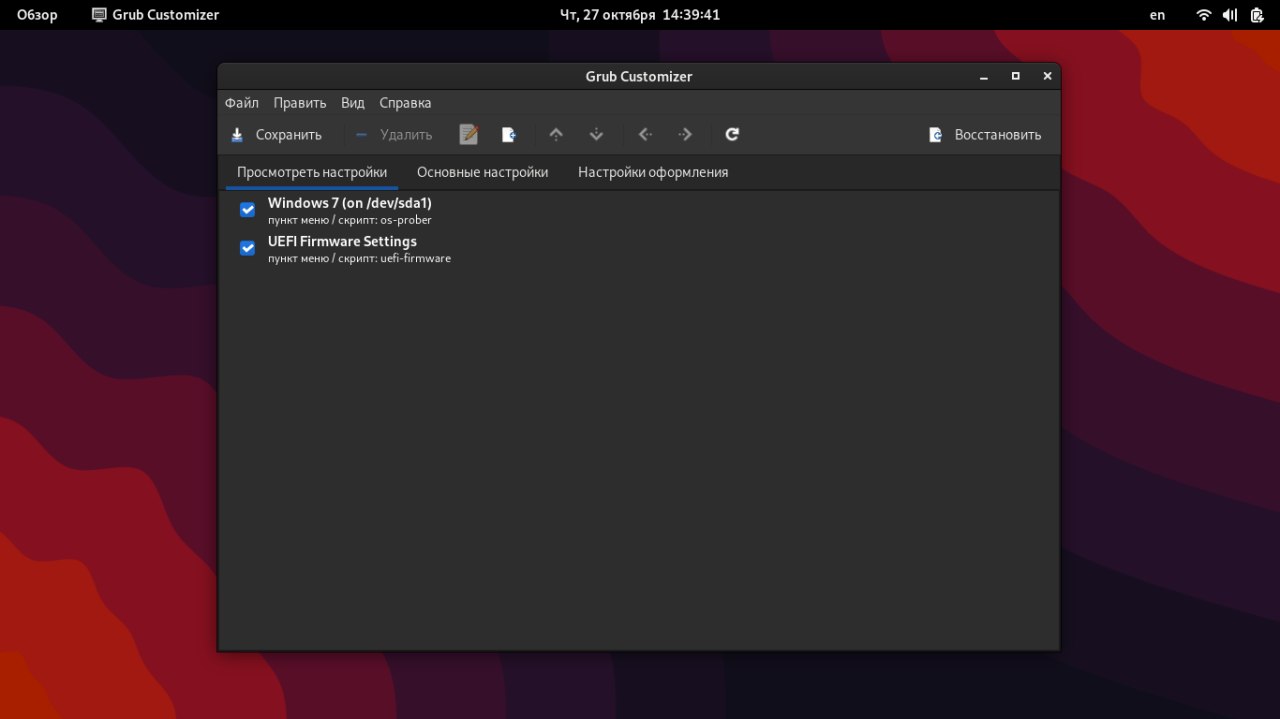Select the Windows 7 (on /dev/sda1) row
Image resolution: width=1280 pixels, height=719 pixels.
pos(639,210)
